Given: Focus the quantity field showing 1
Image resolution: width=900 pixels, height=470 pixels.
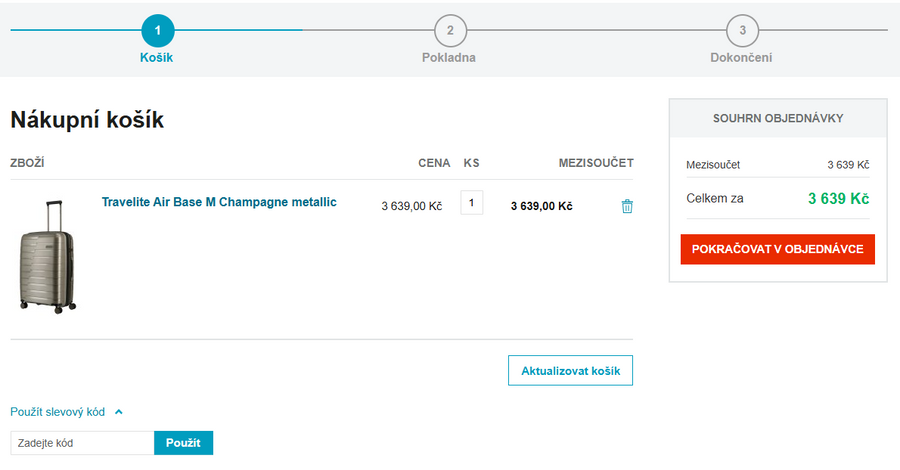Looking at the screenshot, I should (471, 203).
